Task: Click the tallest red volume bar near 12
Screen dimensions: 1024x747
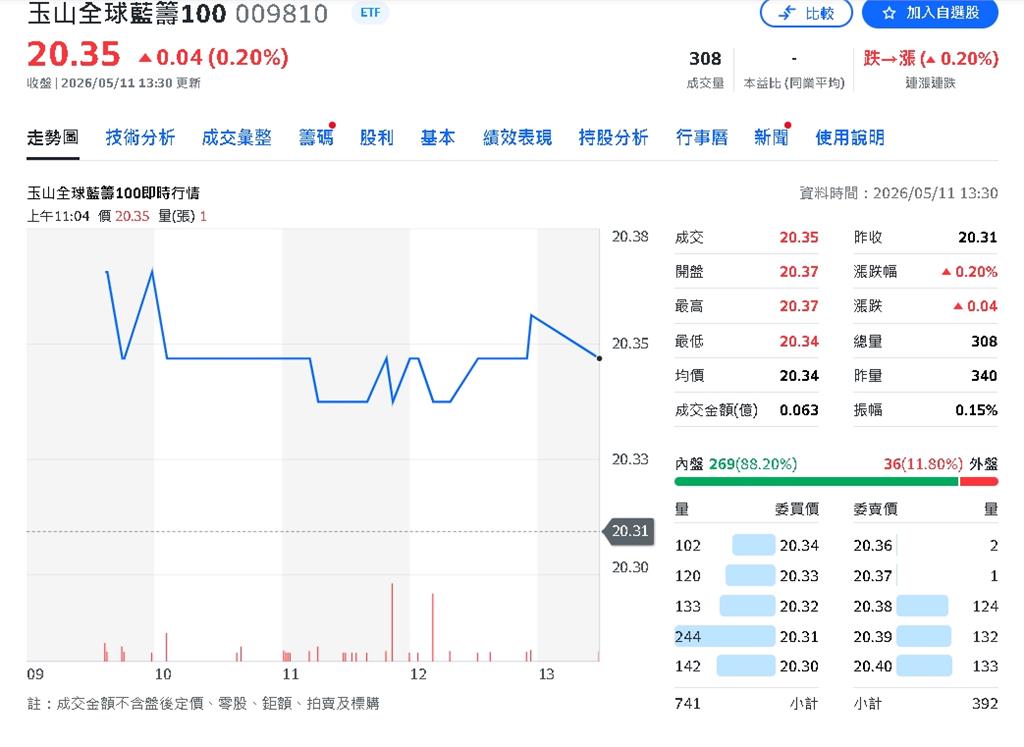Action: 392,622
